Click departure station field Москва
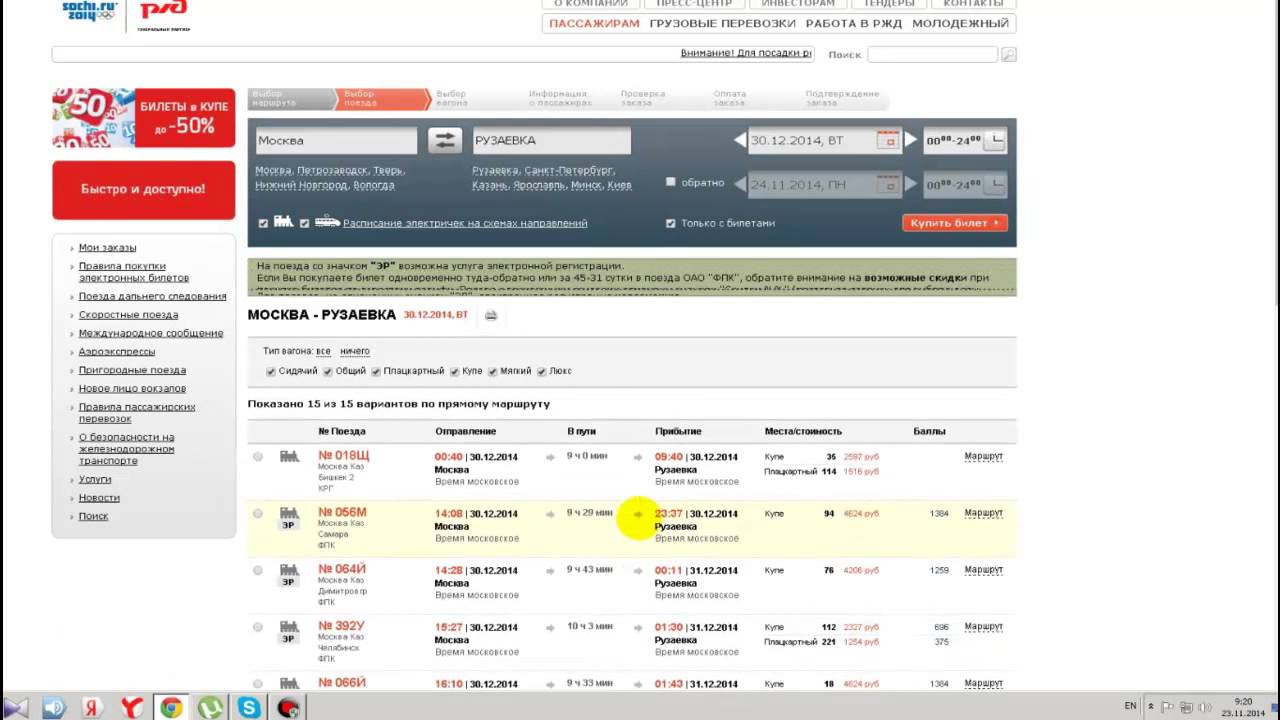This screenshot has height=720, width=1280. tap(336, 141)
